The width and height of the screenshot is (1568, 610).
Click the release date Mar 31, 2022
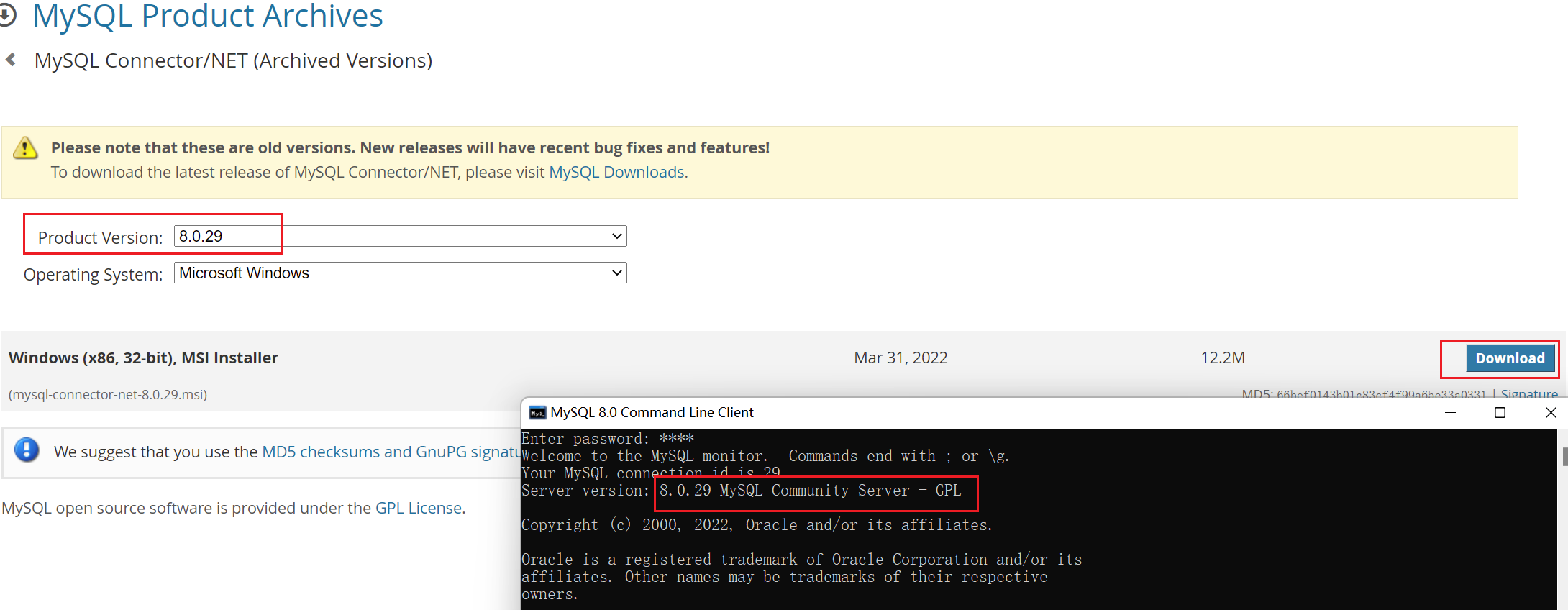click(x=901, y=358)
